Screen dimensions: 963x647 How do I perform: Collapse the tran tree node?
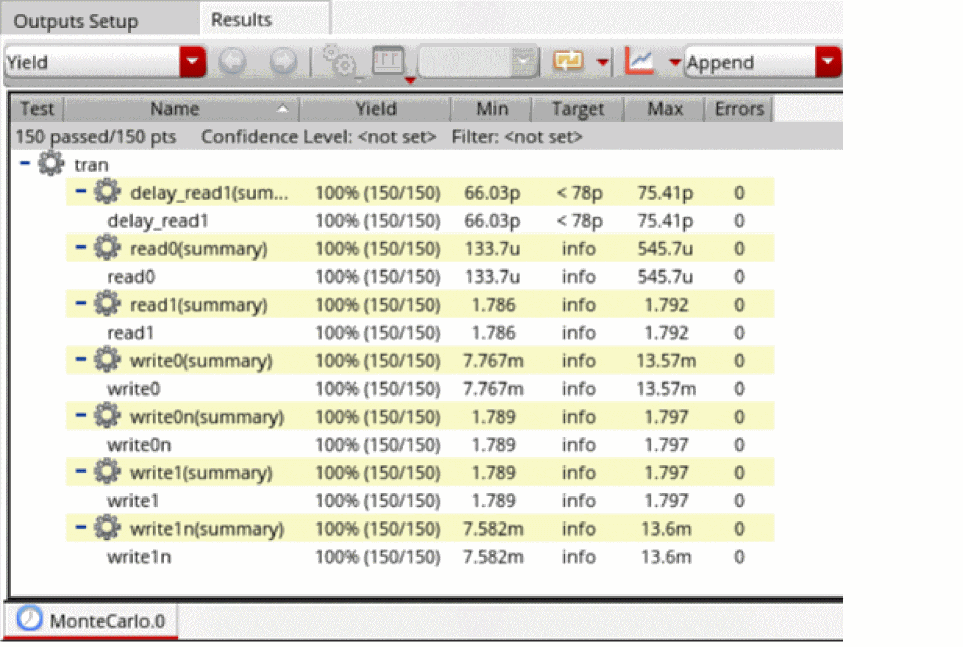[x=25, y=164]
